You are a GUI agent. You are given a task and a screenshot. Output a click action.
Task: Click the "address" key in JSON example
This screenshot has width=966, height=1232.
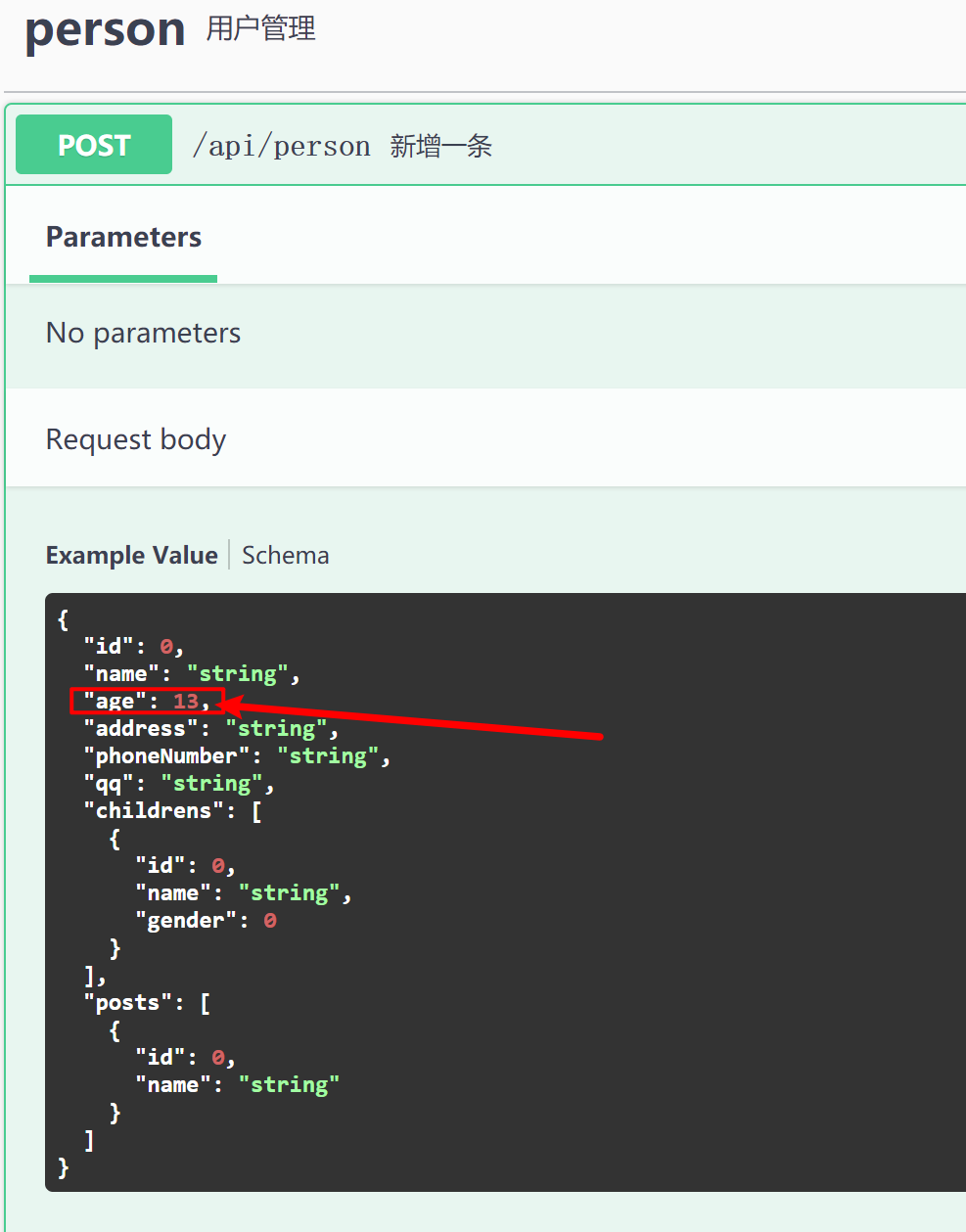coord(141,729)
